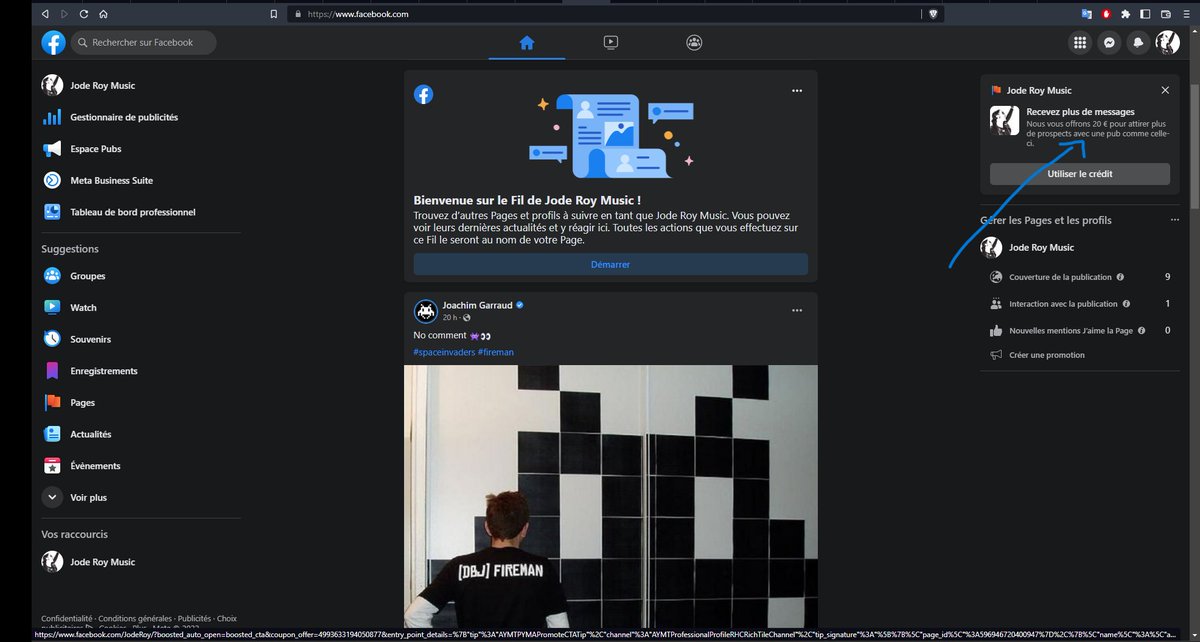The image size is (1200, 642).
Task: Open the 20 h post timestamp
Action: pos(450,317)
